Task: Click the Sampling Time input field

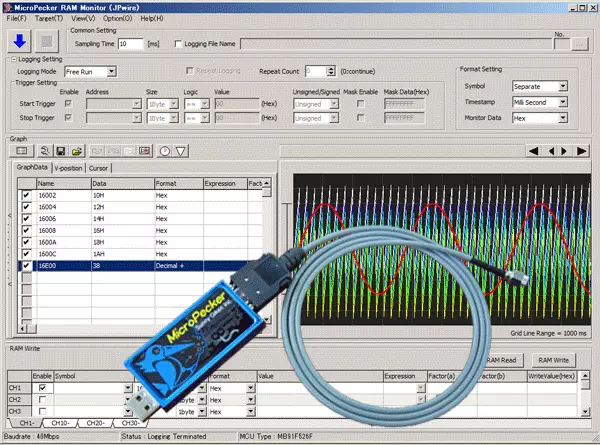Action: 130,45
